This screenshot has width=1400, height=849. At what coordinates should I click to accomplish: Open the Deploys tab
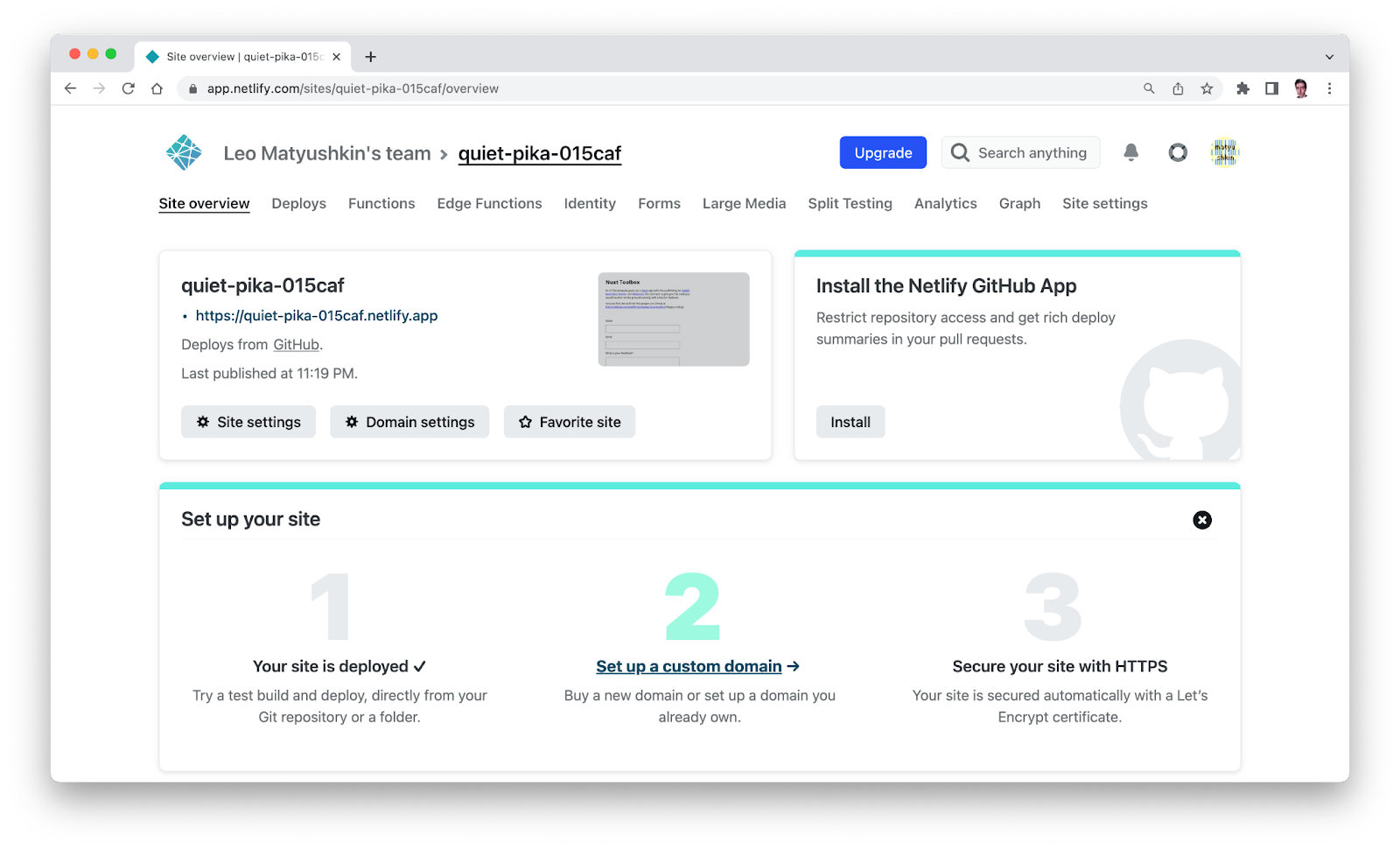click(x=298, y=204)
